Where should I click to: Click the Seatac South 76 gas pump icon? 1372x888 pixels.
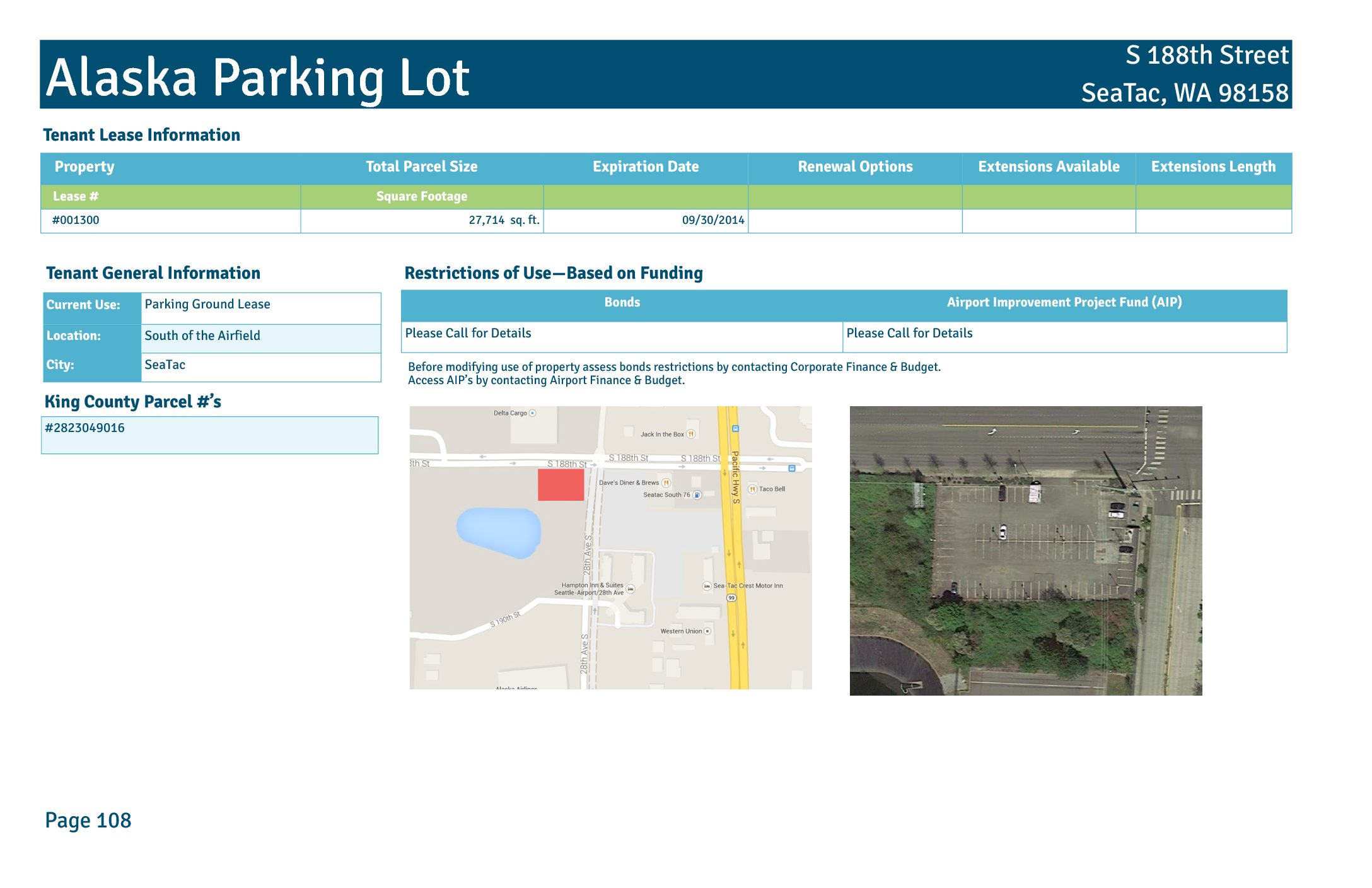[x=697, y=495]
